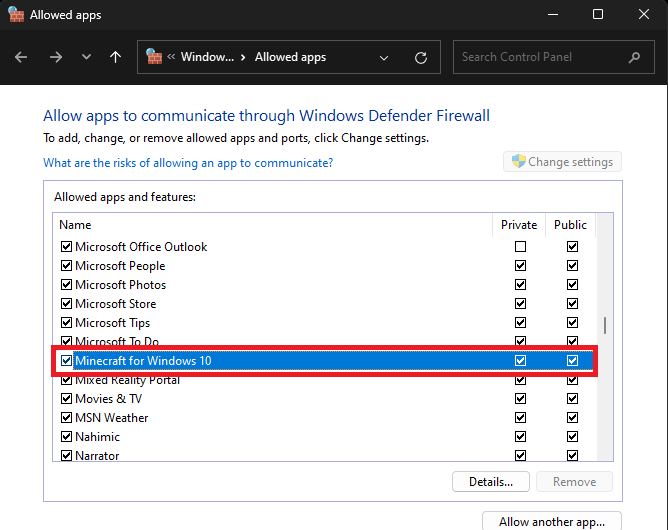Viewport: 668px width, 530px height.
Task: Toggle Private checkbox for Microsoft Office Outlook
Action: click(x=520, y=247)
